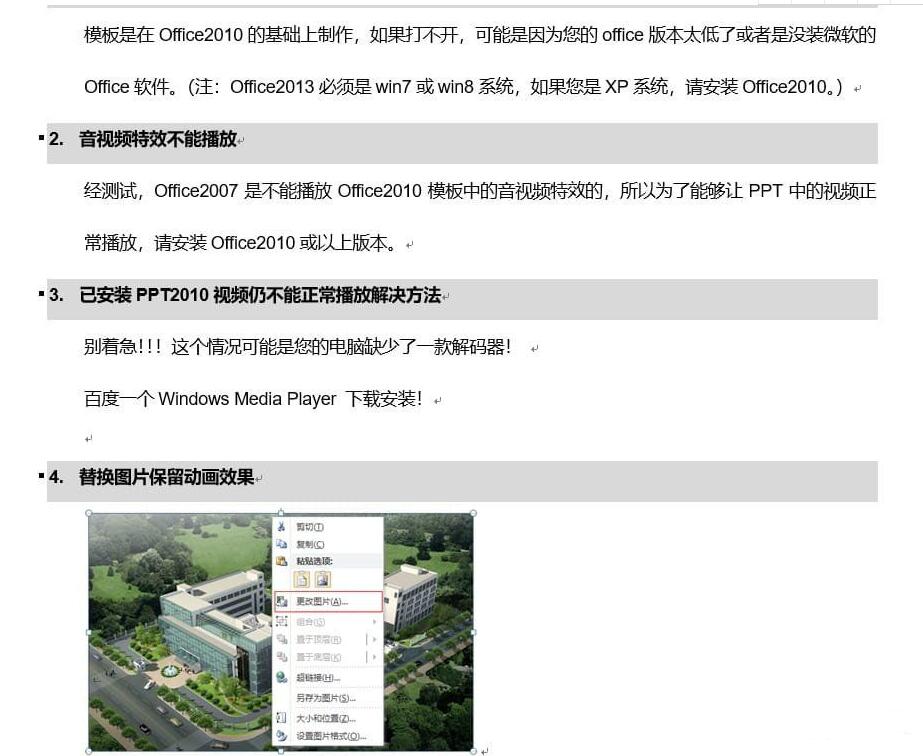This screenshot has height=756, width=923.
Task: Expand the 组合 submenu arrow
Action: 374,621
